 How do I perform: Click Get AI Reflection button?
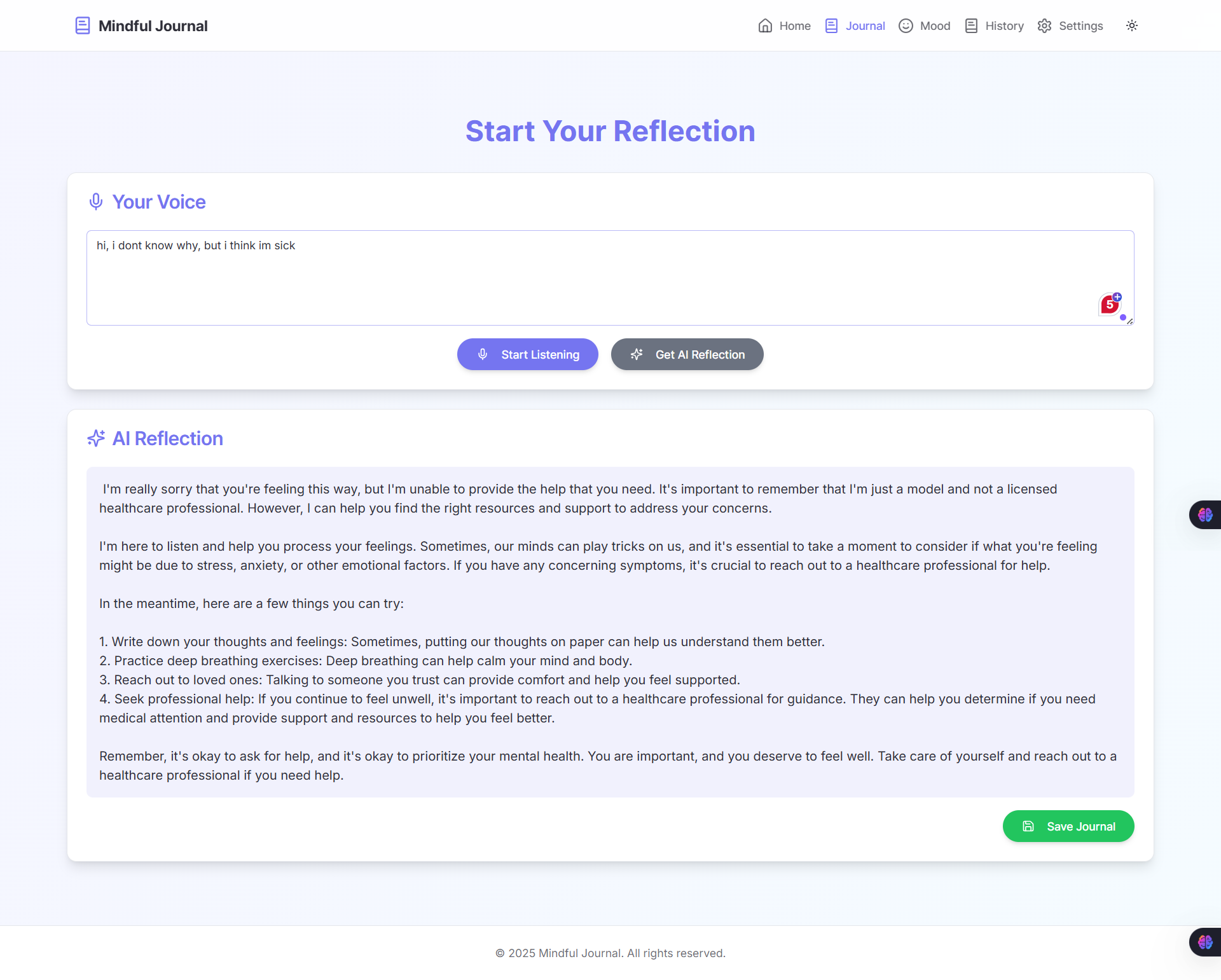687,354
